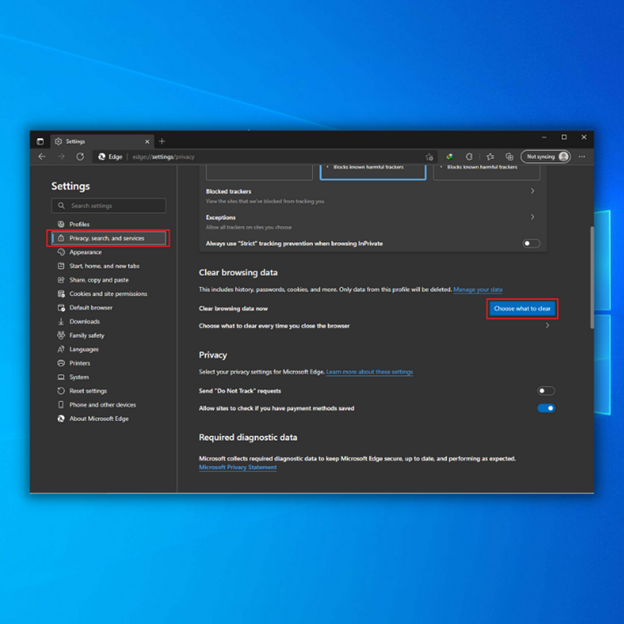Open the Settings and more ellipsis menu
Viewport: 624px width, 624px height.
582,157
